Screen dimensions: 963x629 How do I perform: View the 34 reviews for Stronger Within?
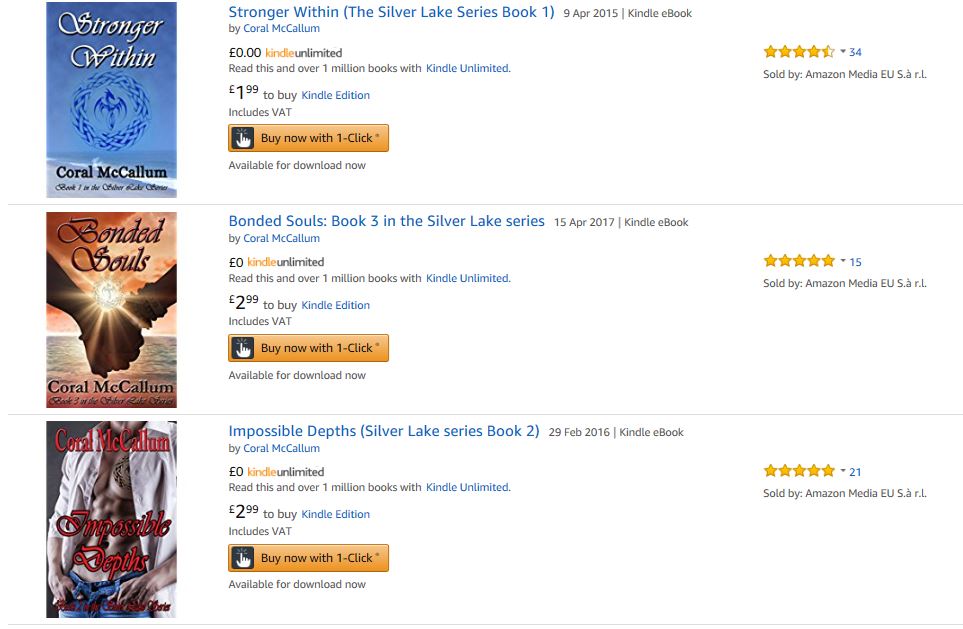pos(856,52)
